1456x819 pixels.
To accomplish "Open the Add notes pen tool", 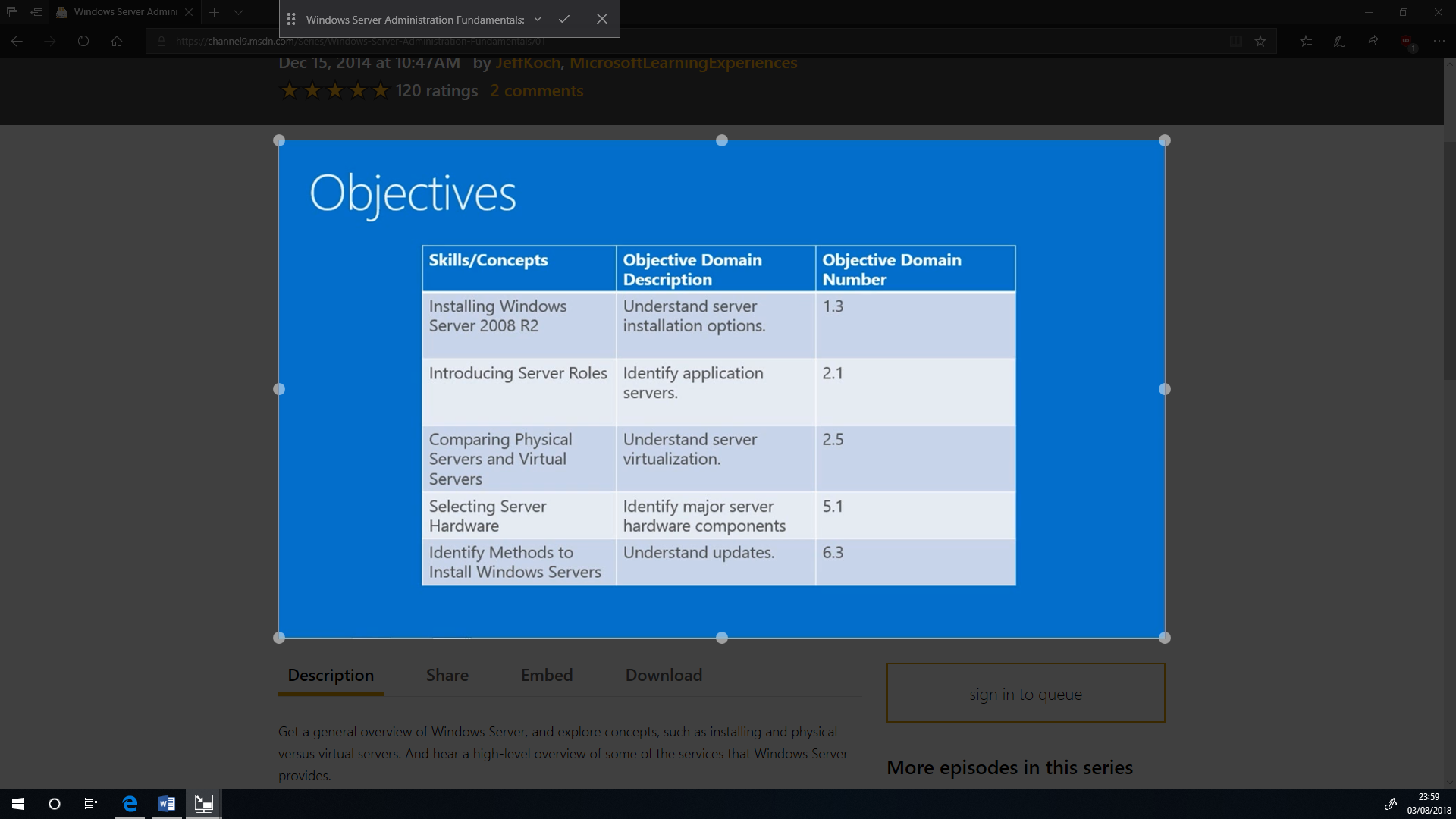I will click(1339, 42).
